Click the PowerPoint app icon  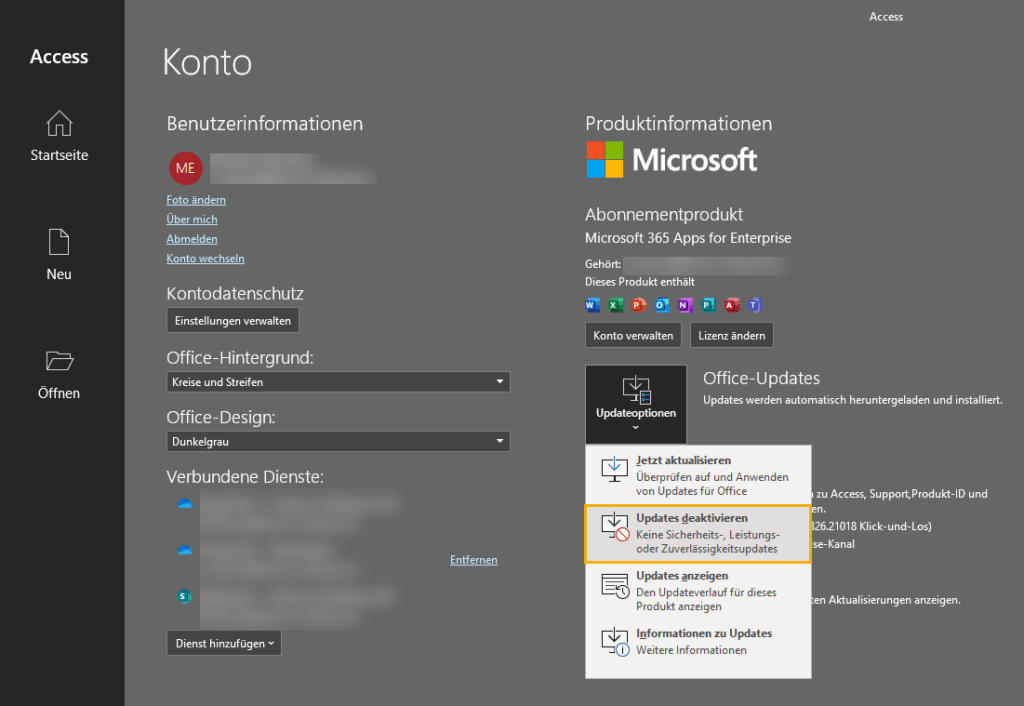click(x=639, y=305)
